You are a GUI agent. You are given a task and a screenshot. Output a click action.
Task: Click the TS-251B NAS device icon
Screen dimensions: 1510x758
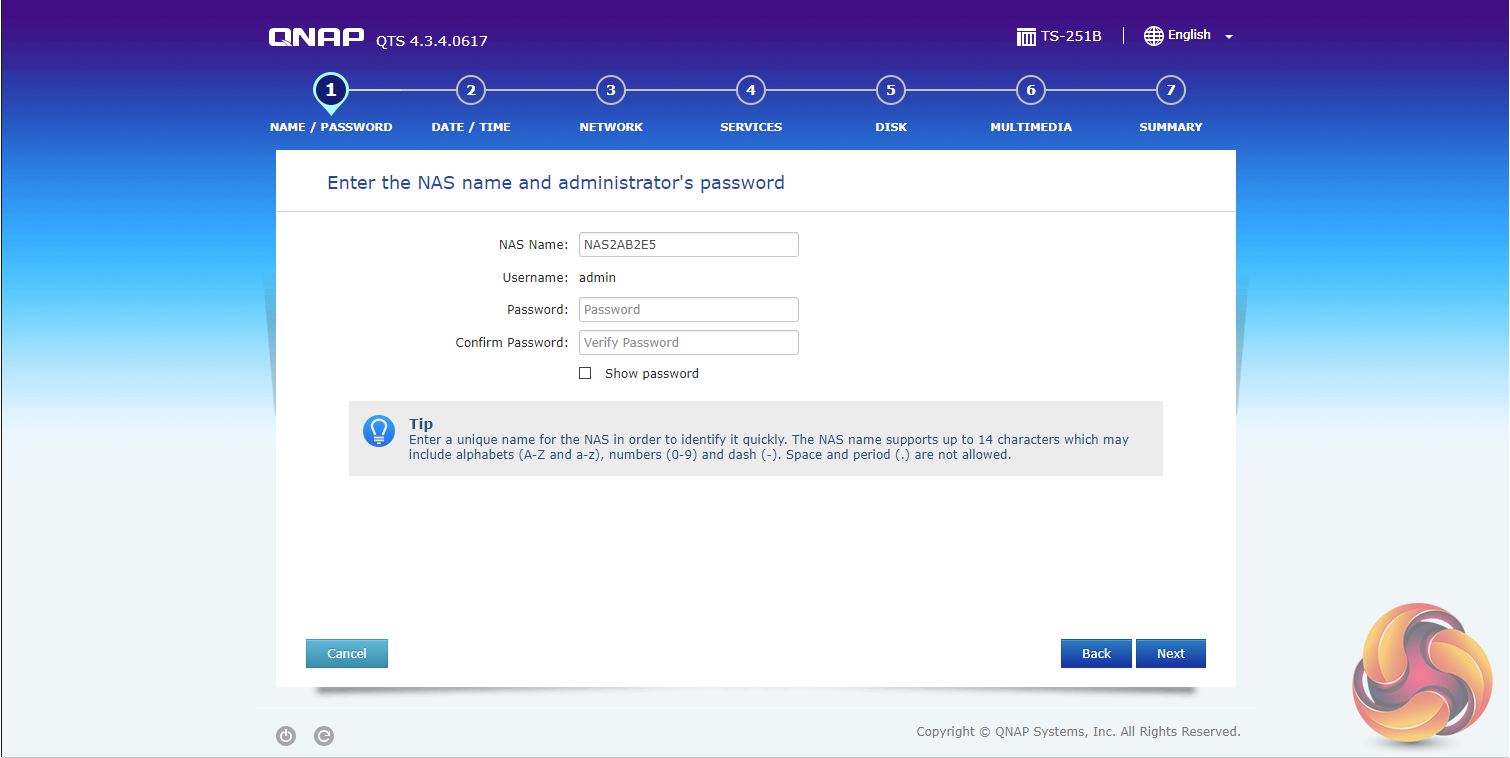coord(1026,37)
